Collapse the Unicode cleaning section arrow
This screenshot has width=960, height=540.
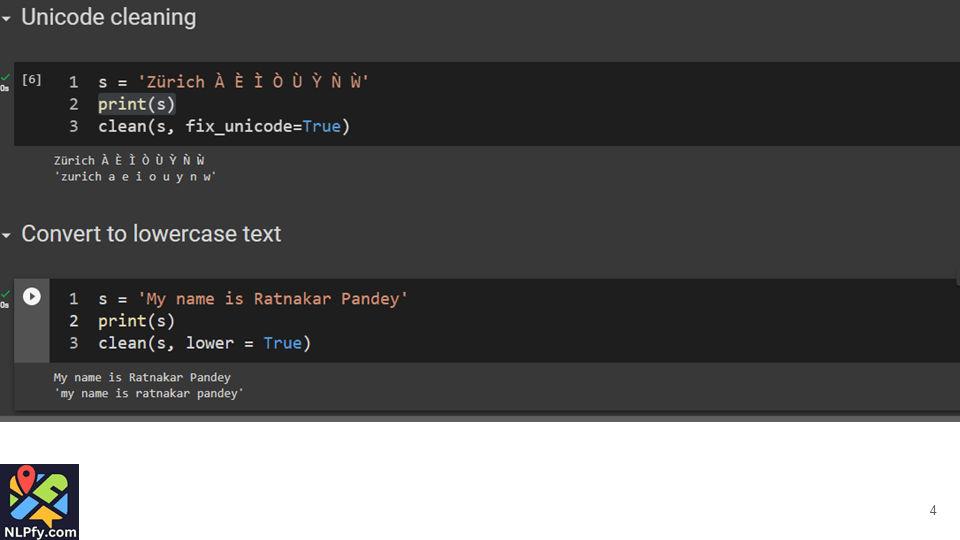[x=7, y=19]
